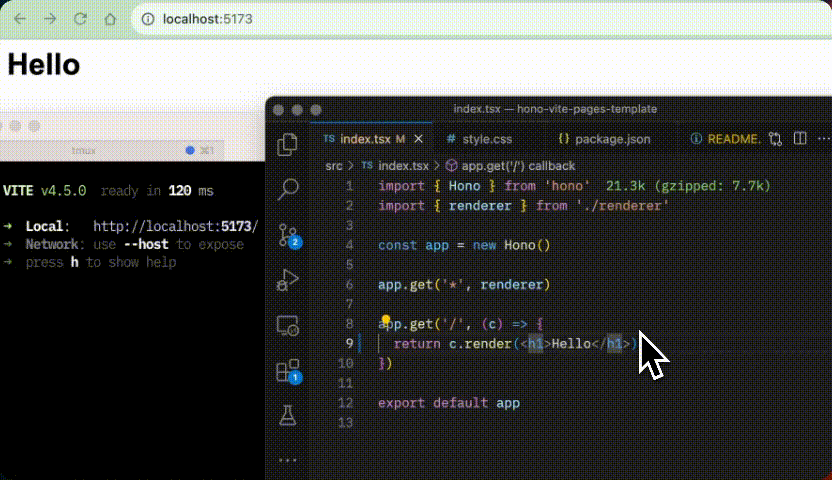Click 'c.render' on line 9
Image resolution: width=832 pixels, height=480 pixels.
point(480,344)
